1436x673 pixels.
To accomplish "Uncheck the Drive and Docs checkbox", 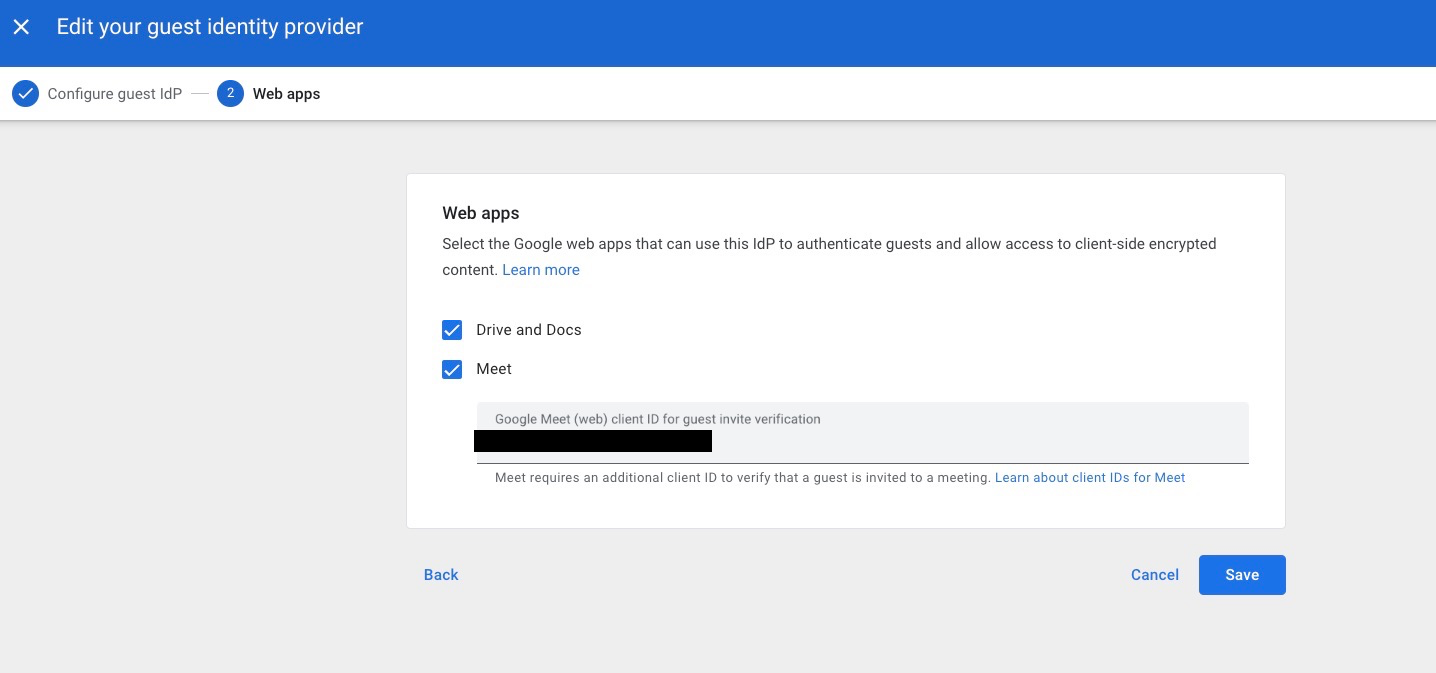I will [x=452, y=330].
